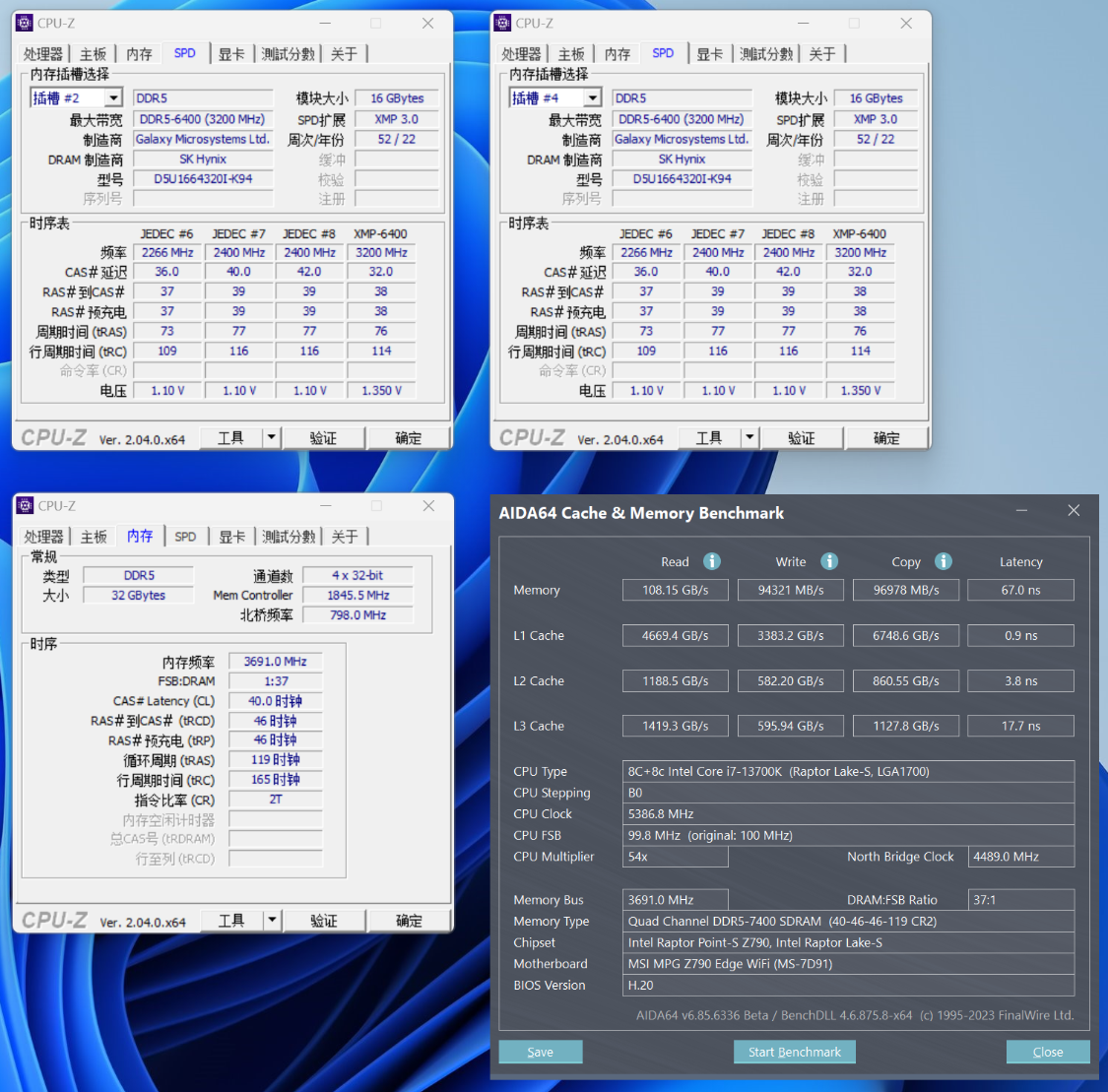Click 工具 button in slot #2 window
Screen dimensions: 1108x1092
230,438
